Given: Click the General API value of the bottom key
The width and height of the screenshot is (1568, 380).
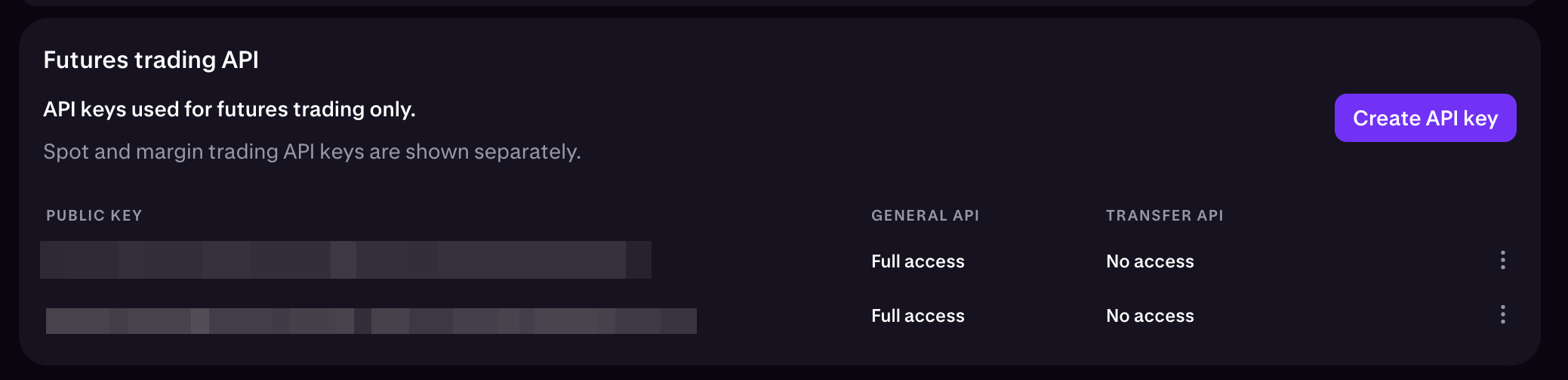Looking at the screenshot, I should click(x=917, y=316).
